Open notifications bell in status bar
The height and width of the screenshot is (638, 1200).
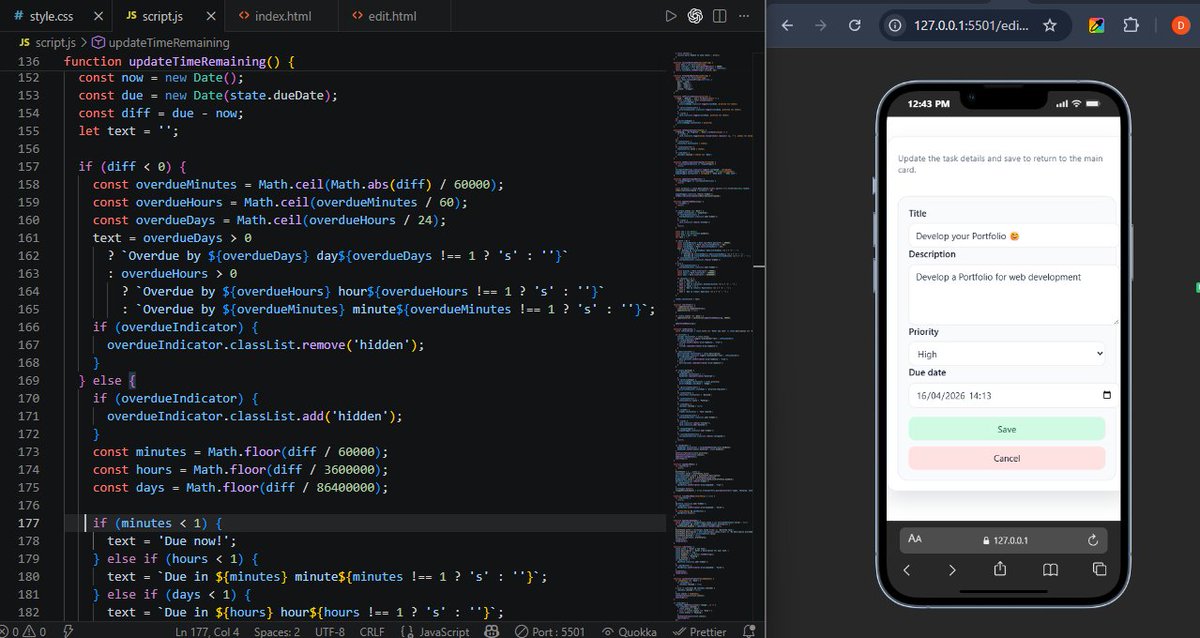click(749, 631)
